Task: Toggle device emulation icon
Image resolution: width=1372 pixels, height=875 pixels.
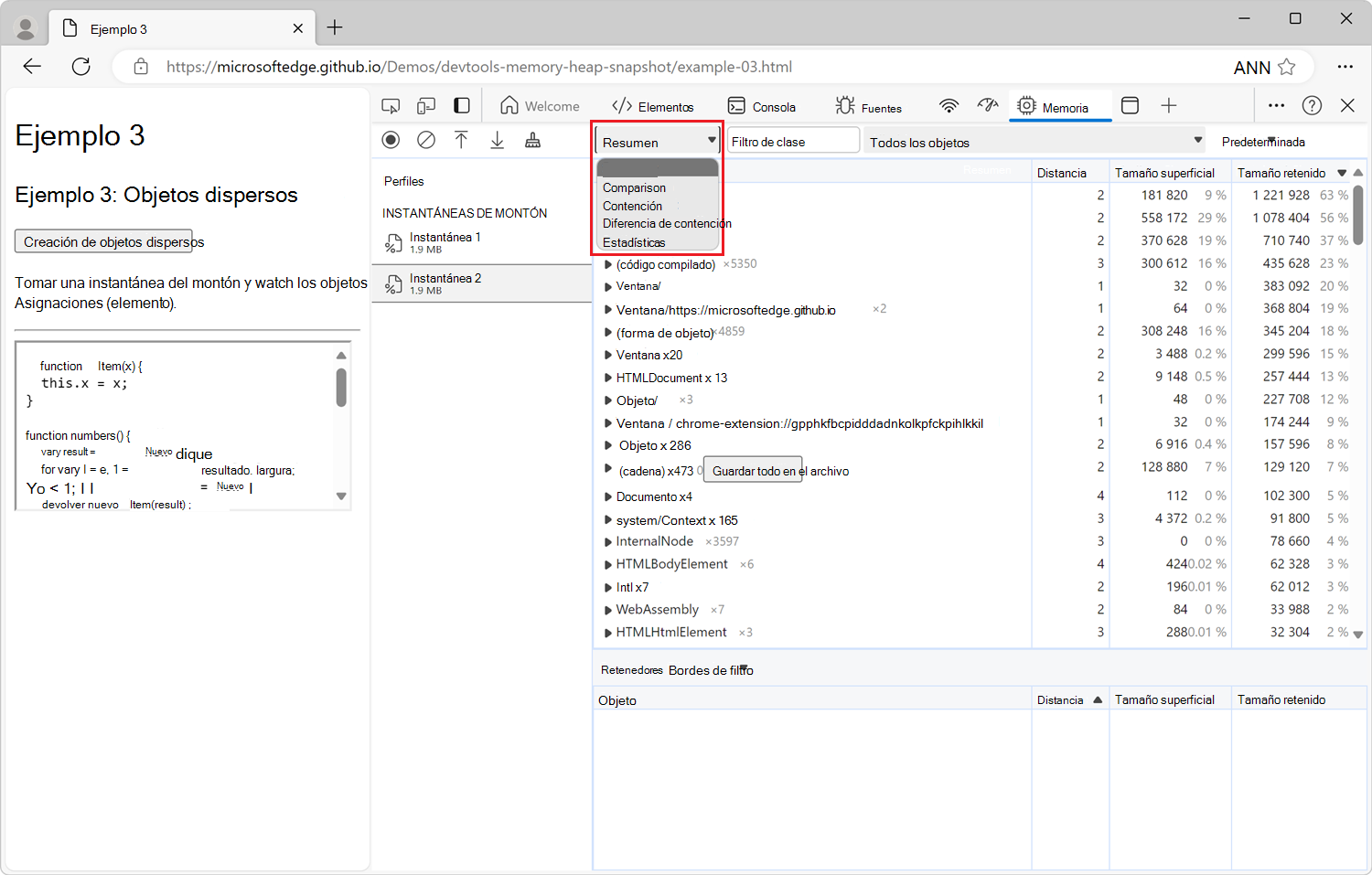Action: 426,106
